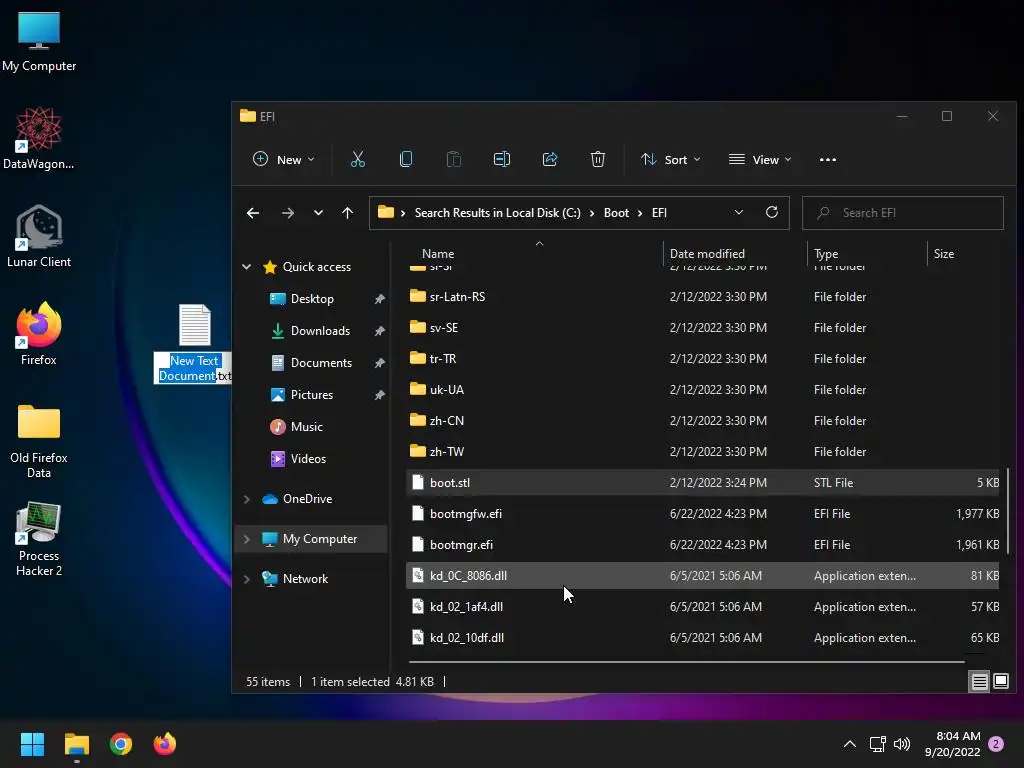Show hidden tray icons chevron
The image size is (1024, 768).
click(850, 744)
